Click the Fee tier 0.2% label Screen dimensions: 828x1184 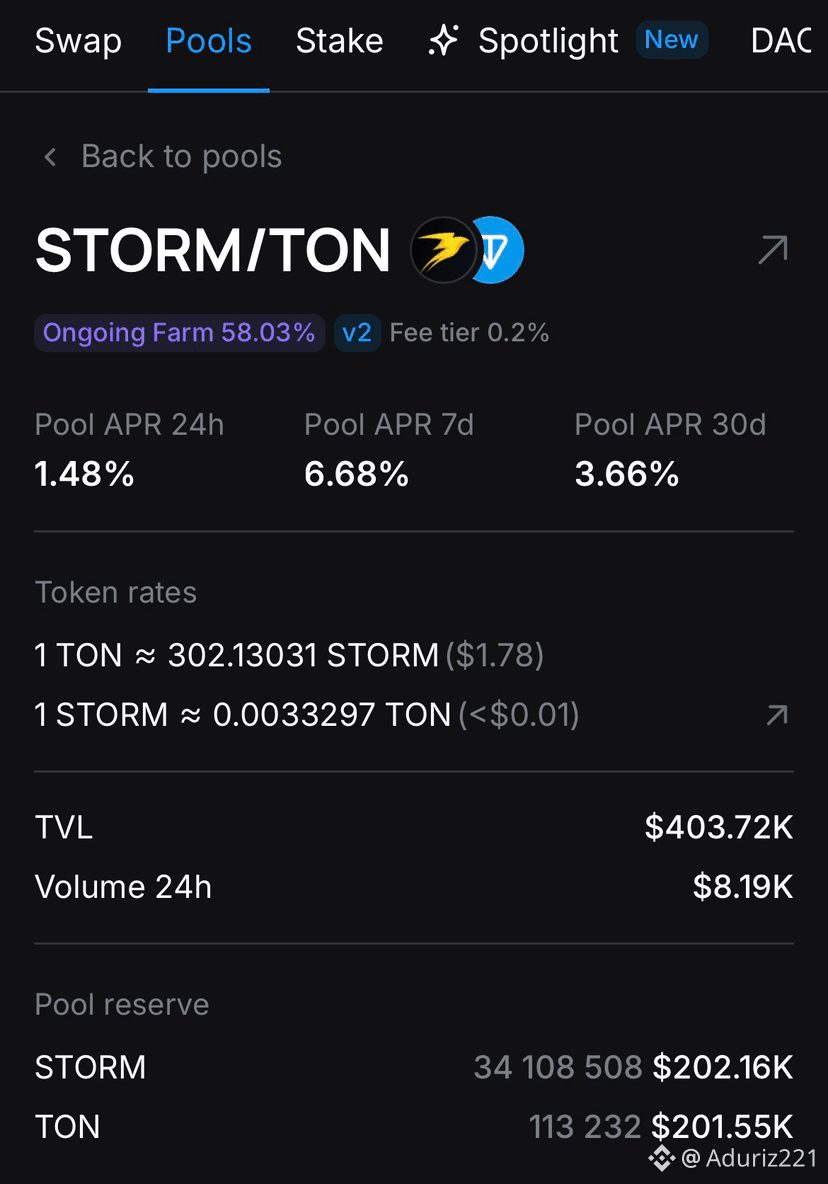click(469, 333)
